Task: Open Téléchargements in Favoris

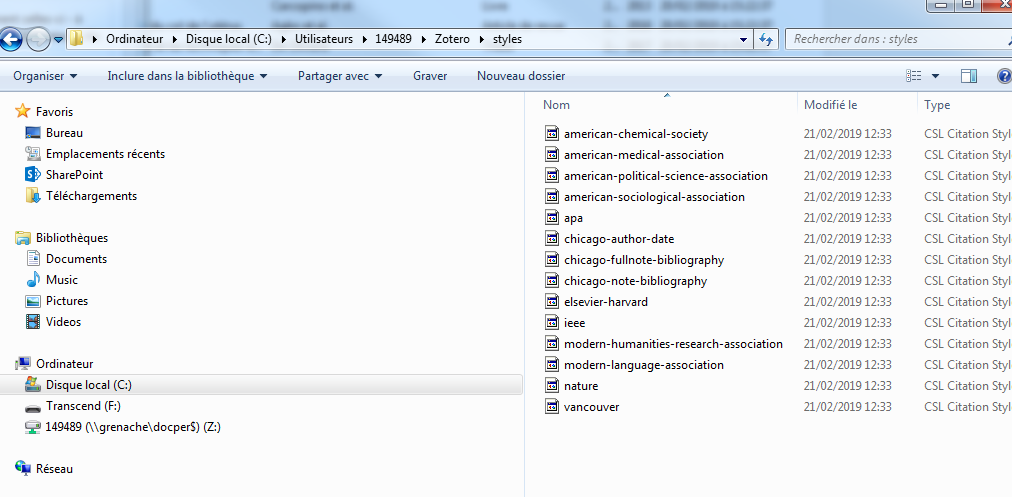Action: 91,196
